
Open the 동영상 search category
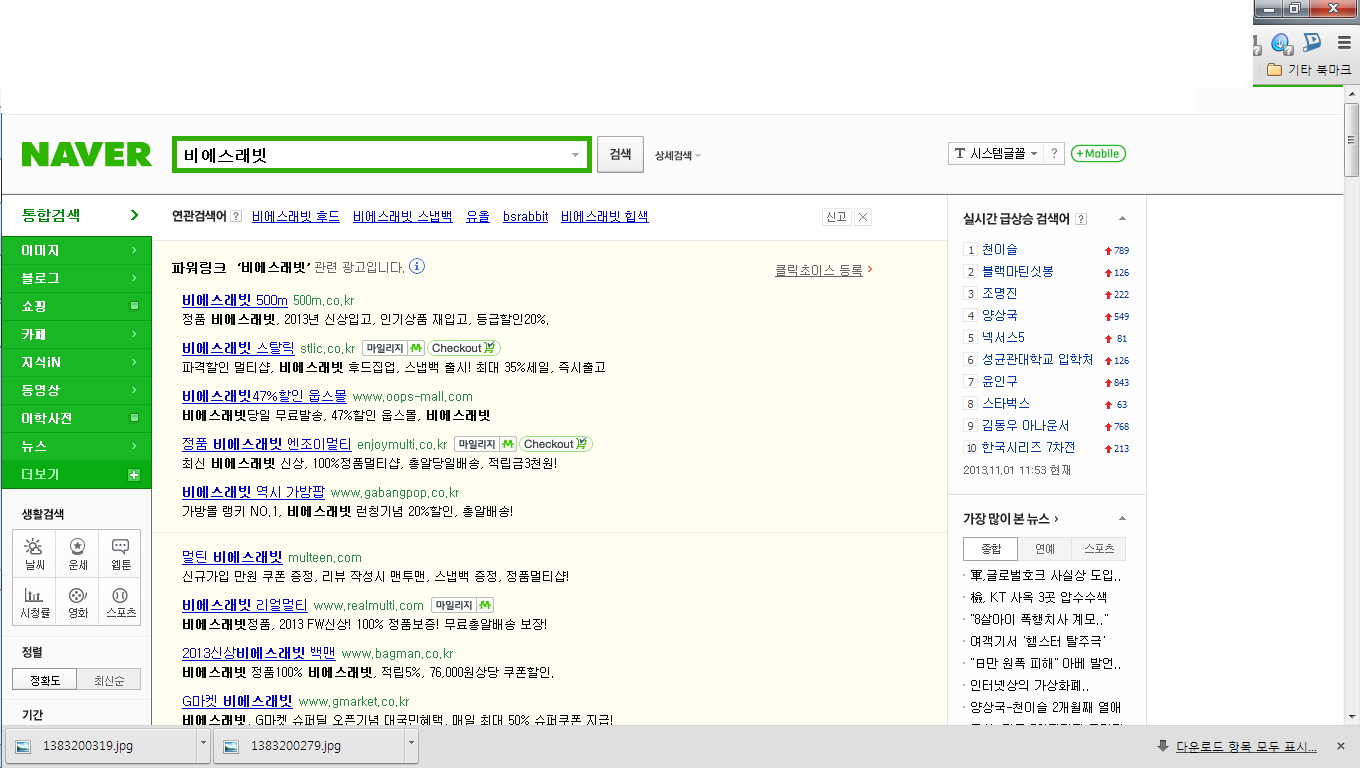point(76,390)
